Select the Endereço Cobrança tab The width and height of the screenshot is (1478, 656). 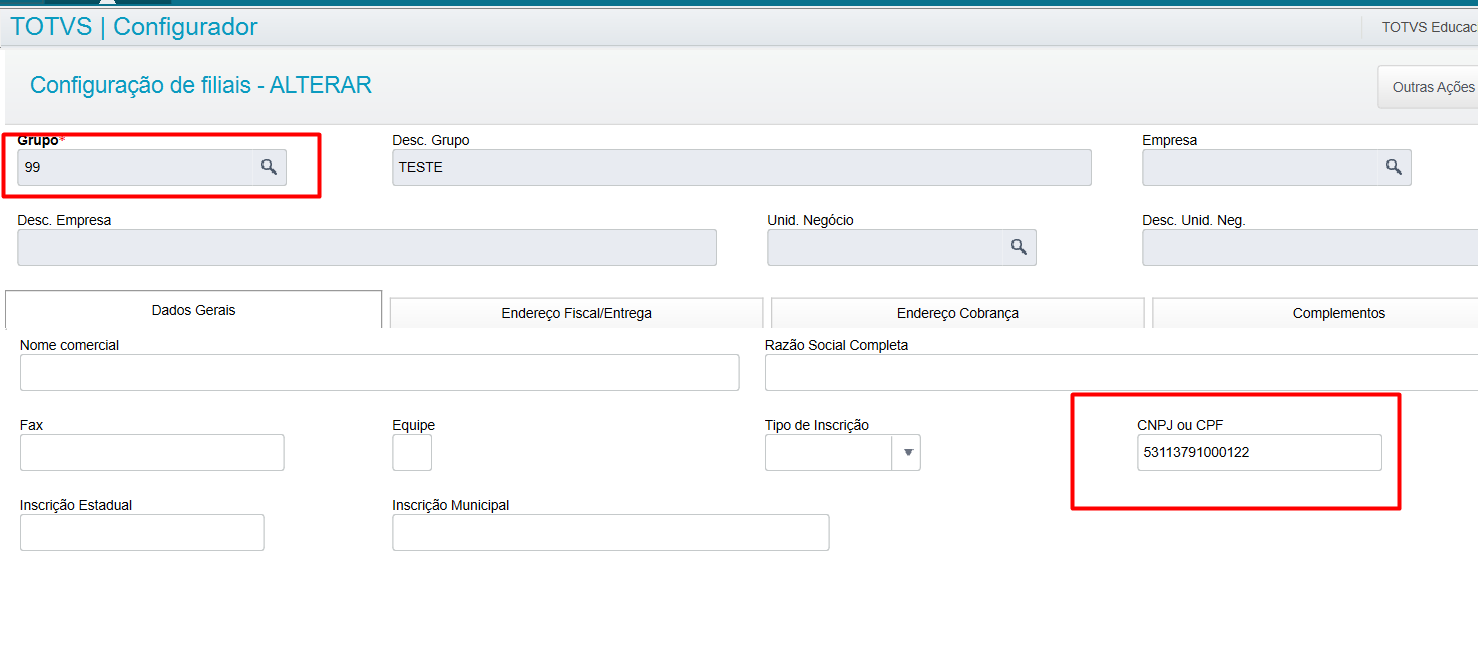tap(957, 313)
